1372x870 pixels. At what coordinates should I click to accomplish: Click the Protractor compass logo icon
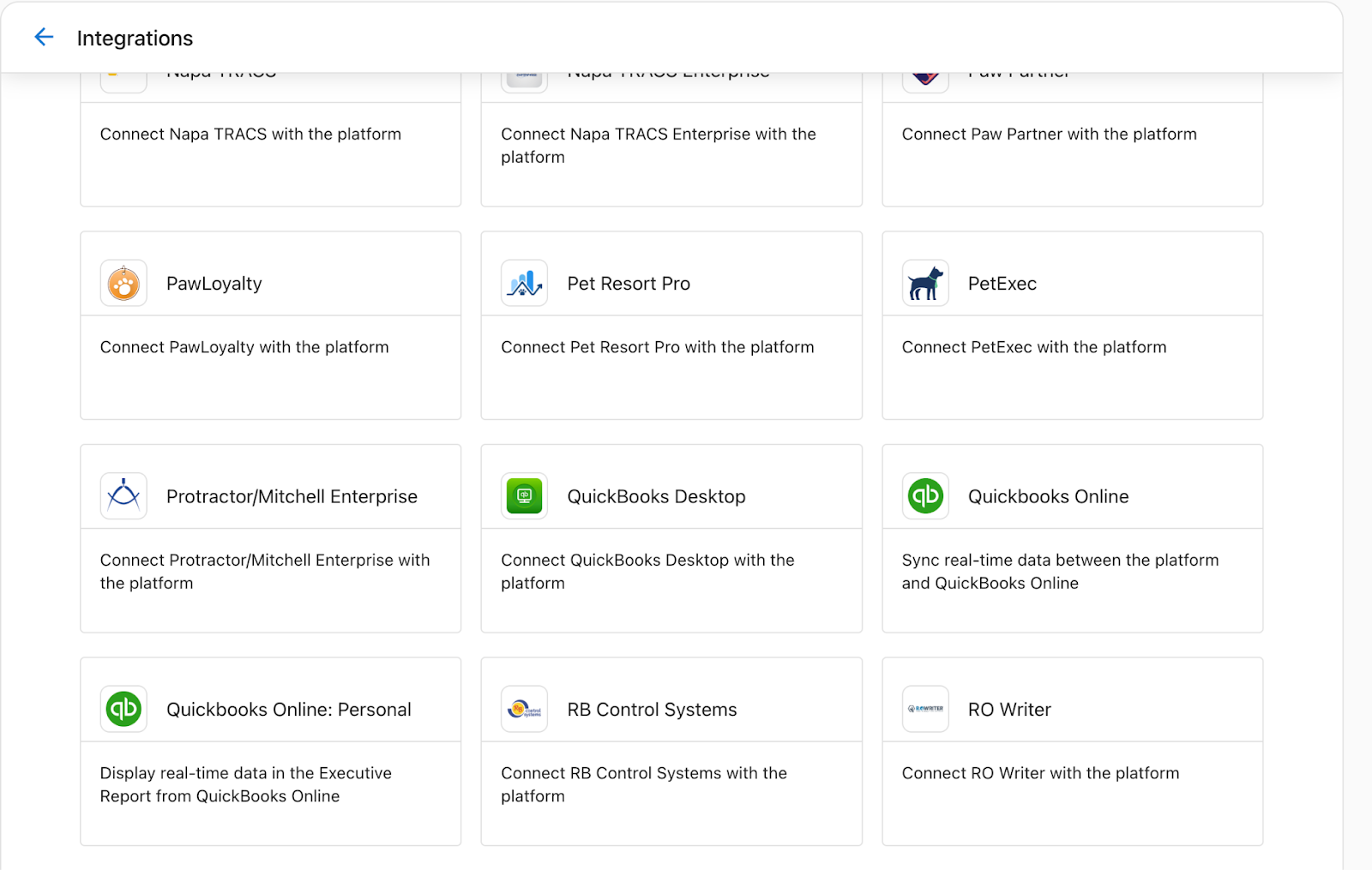[123, 495]
